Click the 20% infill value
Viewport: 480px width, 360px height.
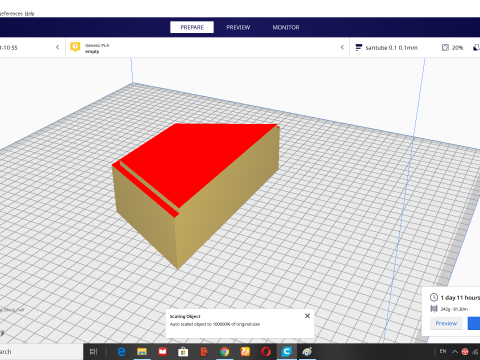pos(457,48)
